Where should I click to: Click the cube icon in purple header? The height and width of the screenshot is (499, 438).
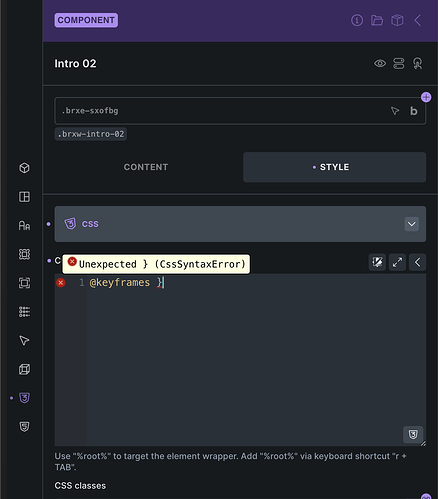pyautogui.click(x=397, y=20)
